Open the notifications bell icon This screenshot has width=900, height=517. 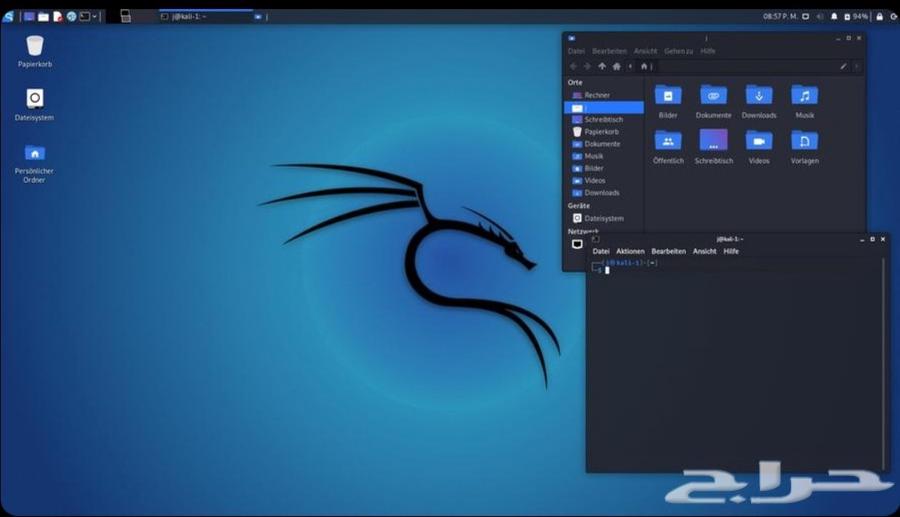tap(834, 17)
